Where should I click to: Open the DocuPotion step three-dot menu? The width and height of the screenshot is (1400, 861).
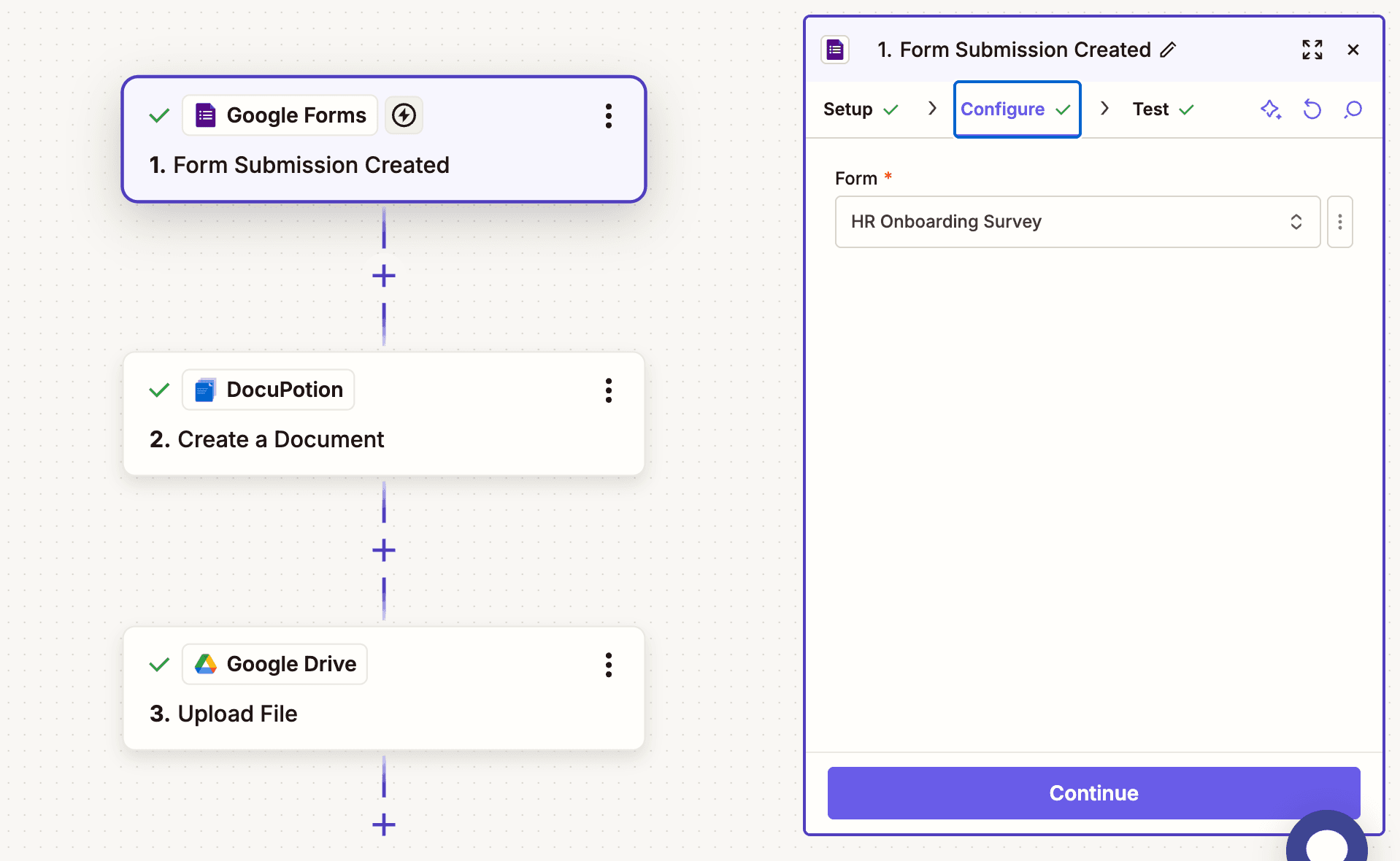(x=608, y=390)
